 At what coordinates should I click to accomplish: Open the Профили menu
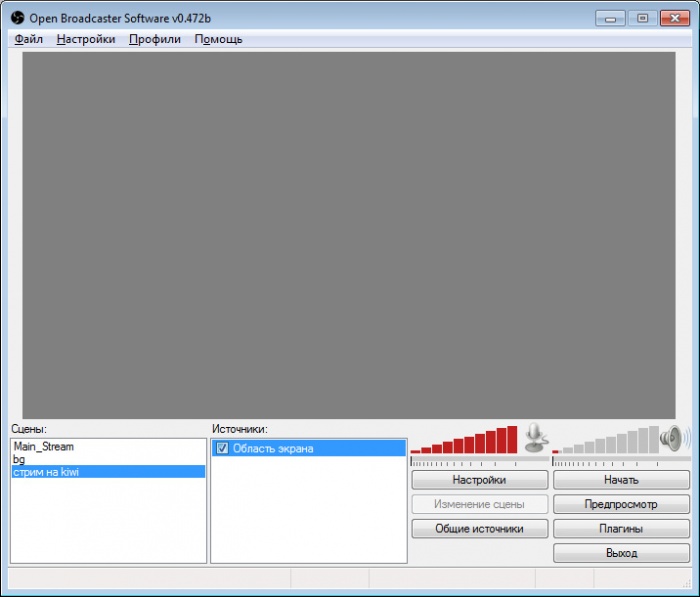[x=155, y=39]
